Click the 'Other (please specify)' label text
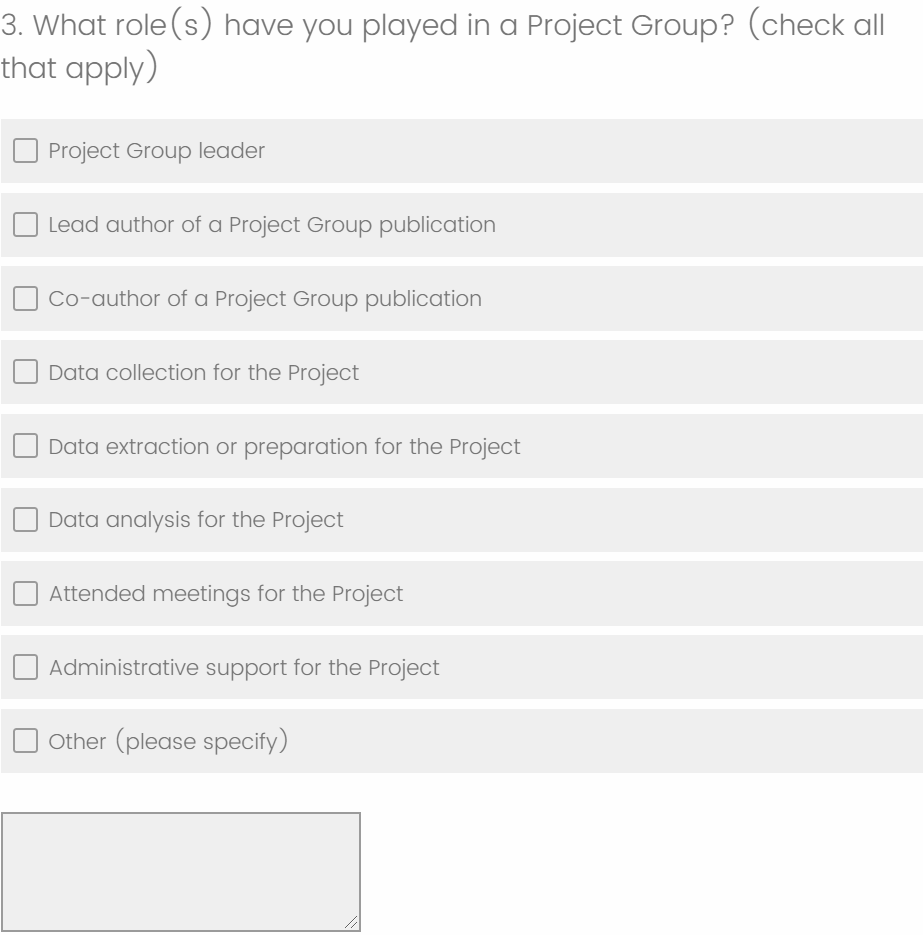Image resolution: width=923 pixels, height=935 pixels. pyautogui.click(x=161, y=742)
